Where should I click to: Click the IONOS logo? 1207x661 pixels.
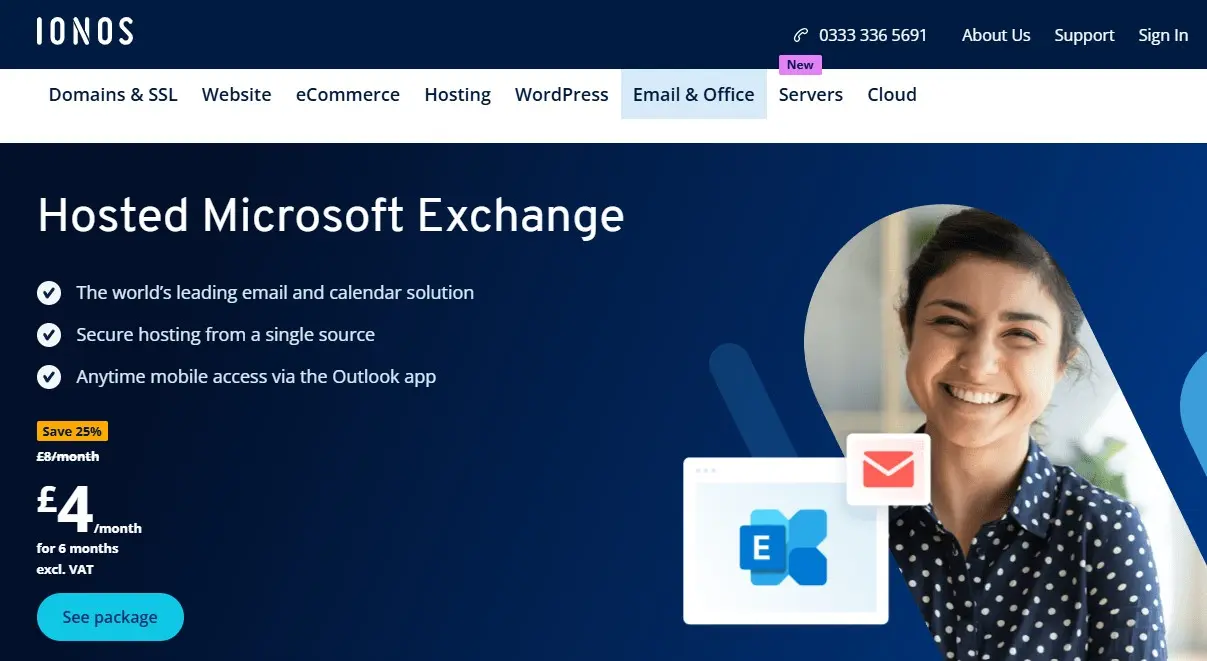[84, 31]
